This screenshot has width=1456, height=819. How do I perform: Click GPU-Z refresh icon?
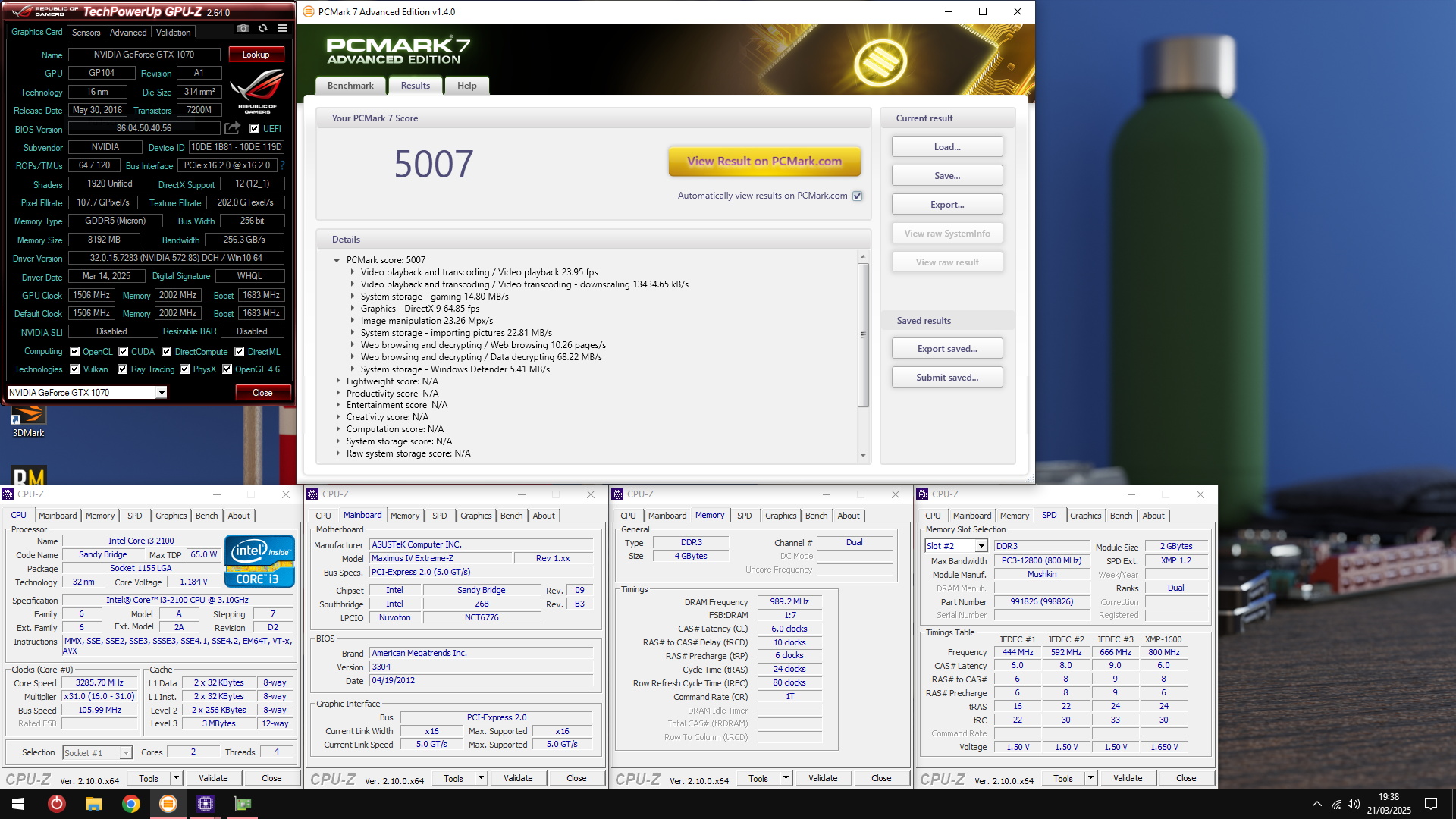tap(262, 29)
